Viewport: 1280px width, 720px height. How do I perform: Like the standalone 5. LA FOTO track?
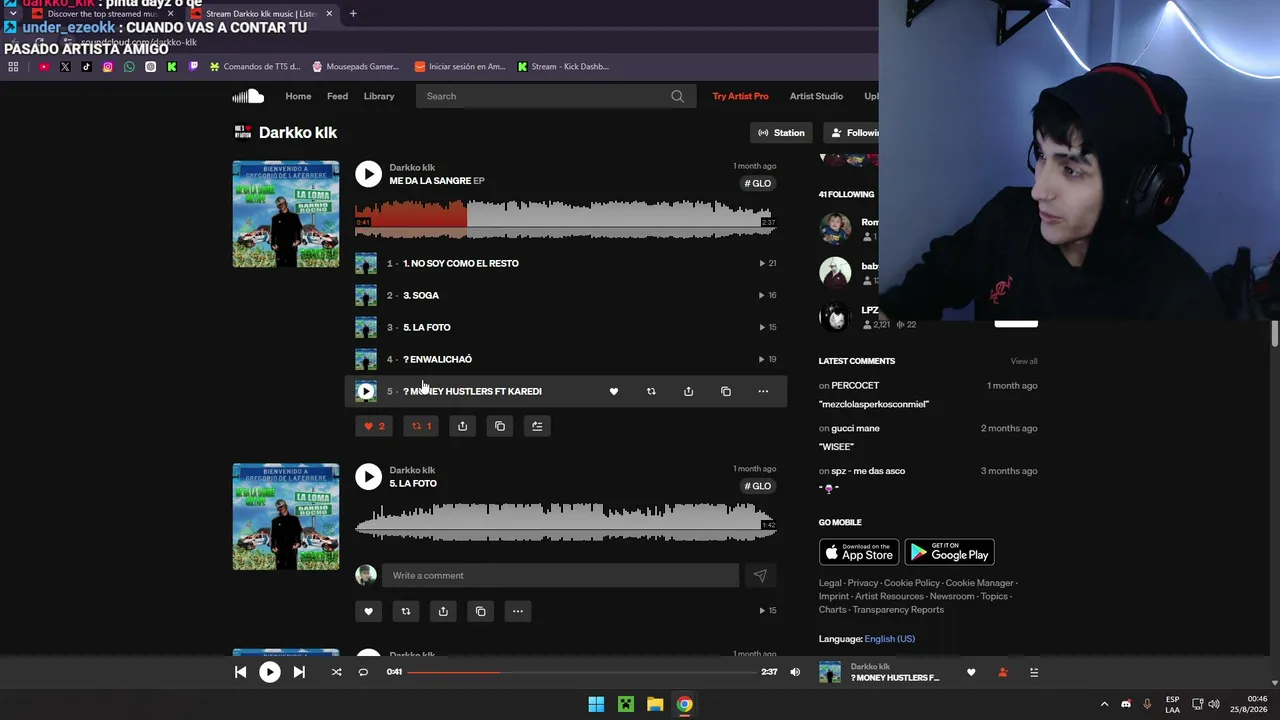click(x=368, y=611)
